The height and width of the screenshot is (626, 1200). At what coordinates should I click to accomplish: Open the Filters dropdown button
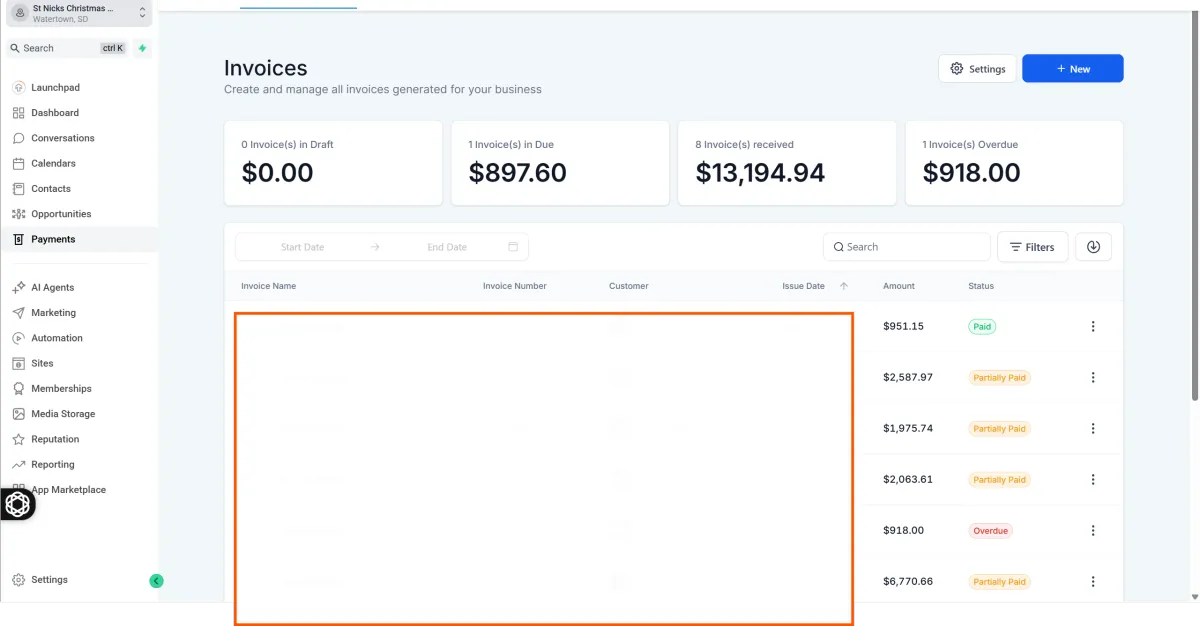tap(1032, 247)
